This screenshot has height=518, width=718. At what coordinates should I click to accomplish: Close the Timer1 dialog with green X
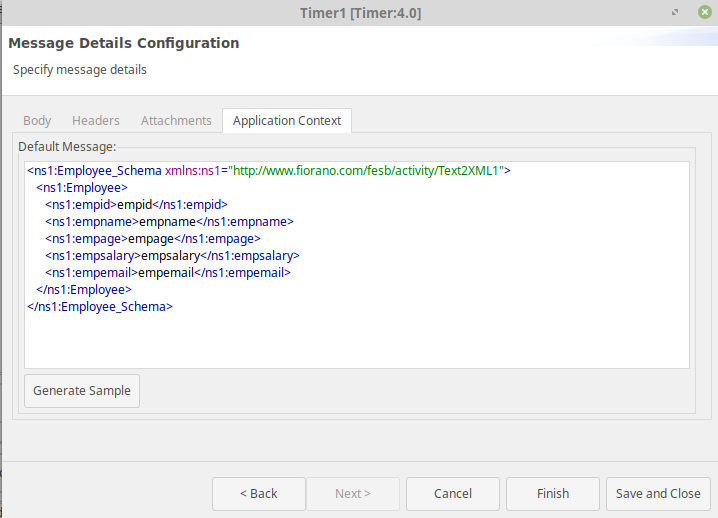click(x=705, y=12)
